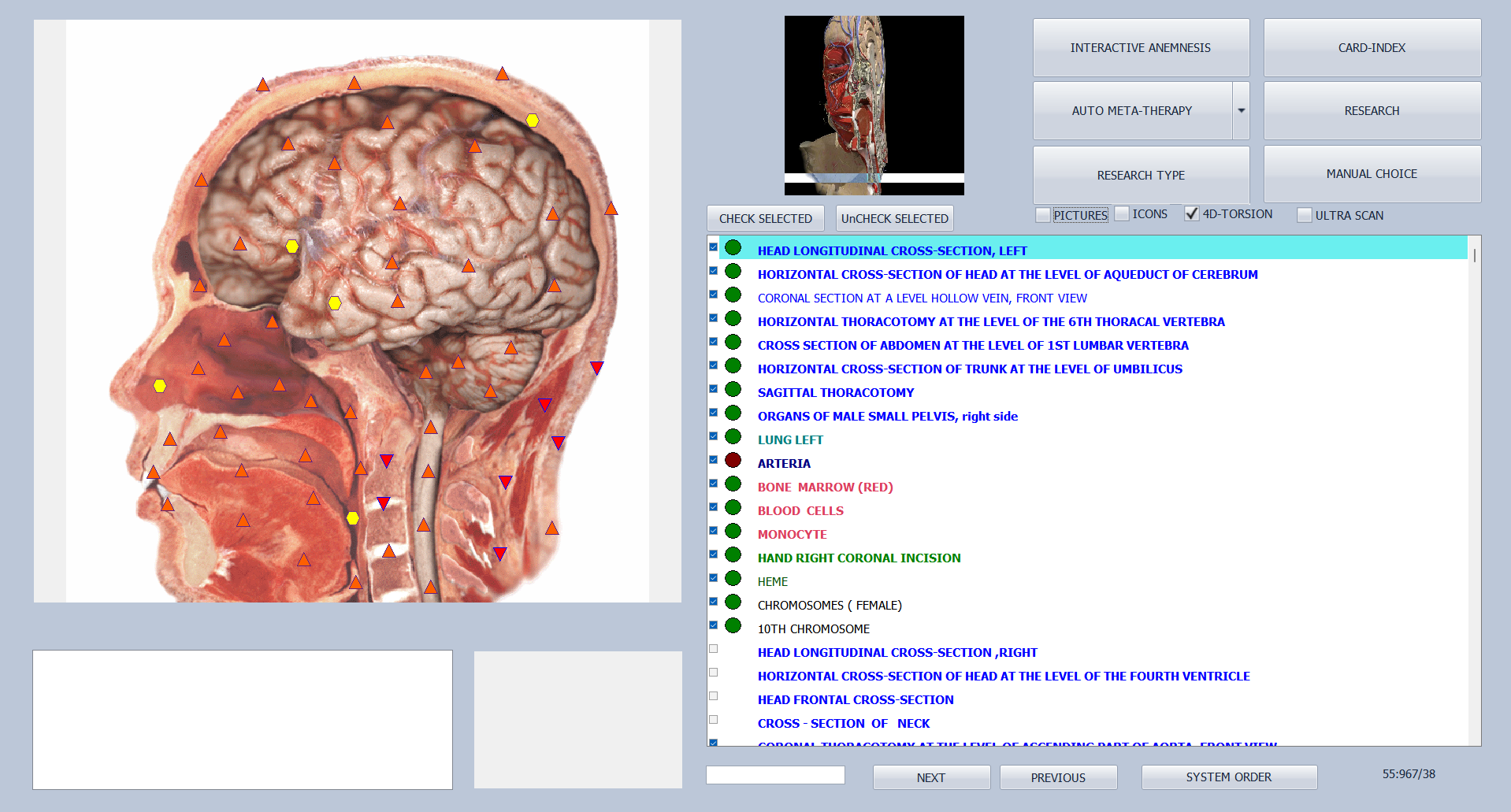This screenshot has width=1511, height=812.
Task: Click the dark red circle beside ARTERIA
Action: click(x=733, y=460)
